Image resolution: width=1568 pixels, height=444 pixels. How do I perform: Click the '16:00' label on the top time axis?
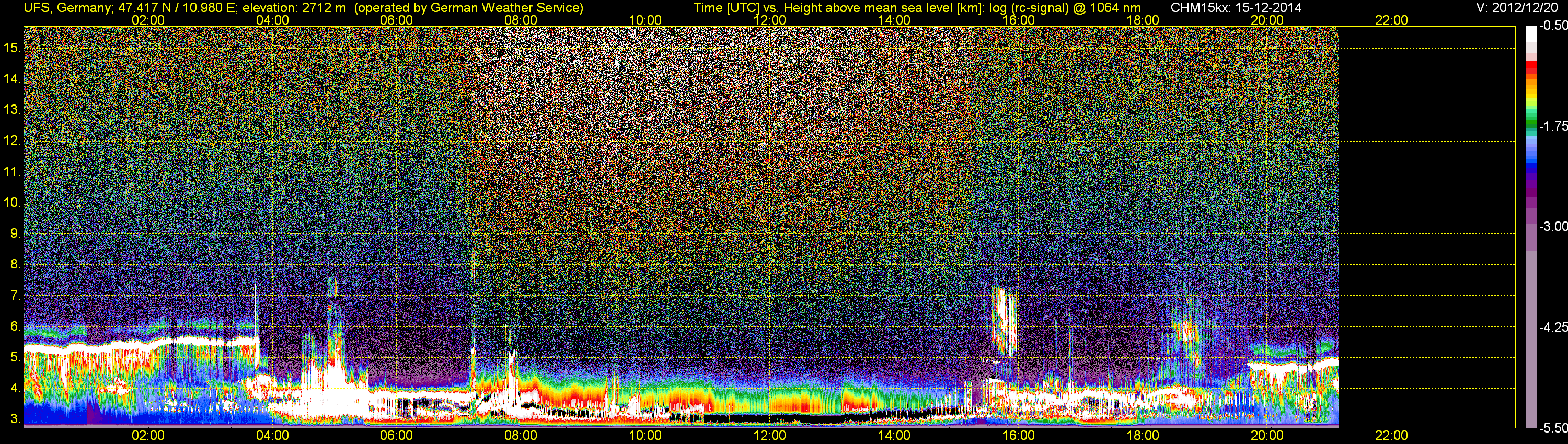(x=1018, y=20)
